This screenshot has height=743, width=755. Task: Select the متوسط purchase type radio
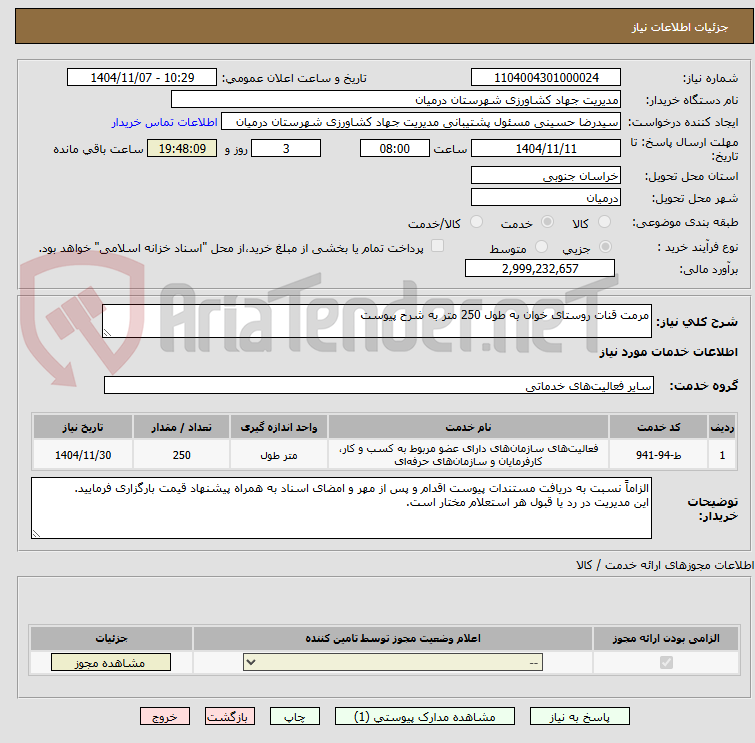(541, 247)
